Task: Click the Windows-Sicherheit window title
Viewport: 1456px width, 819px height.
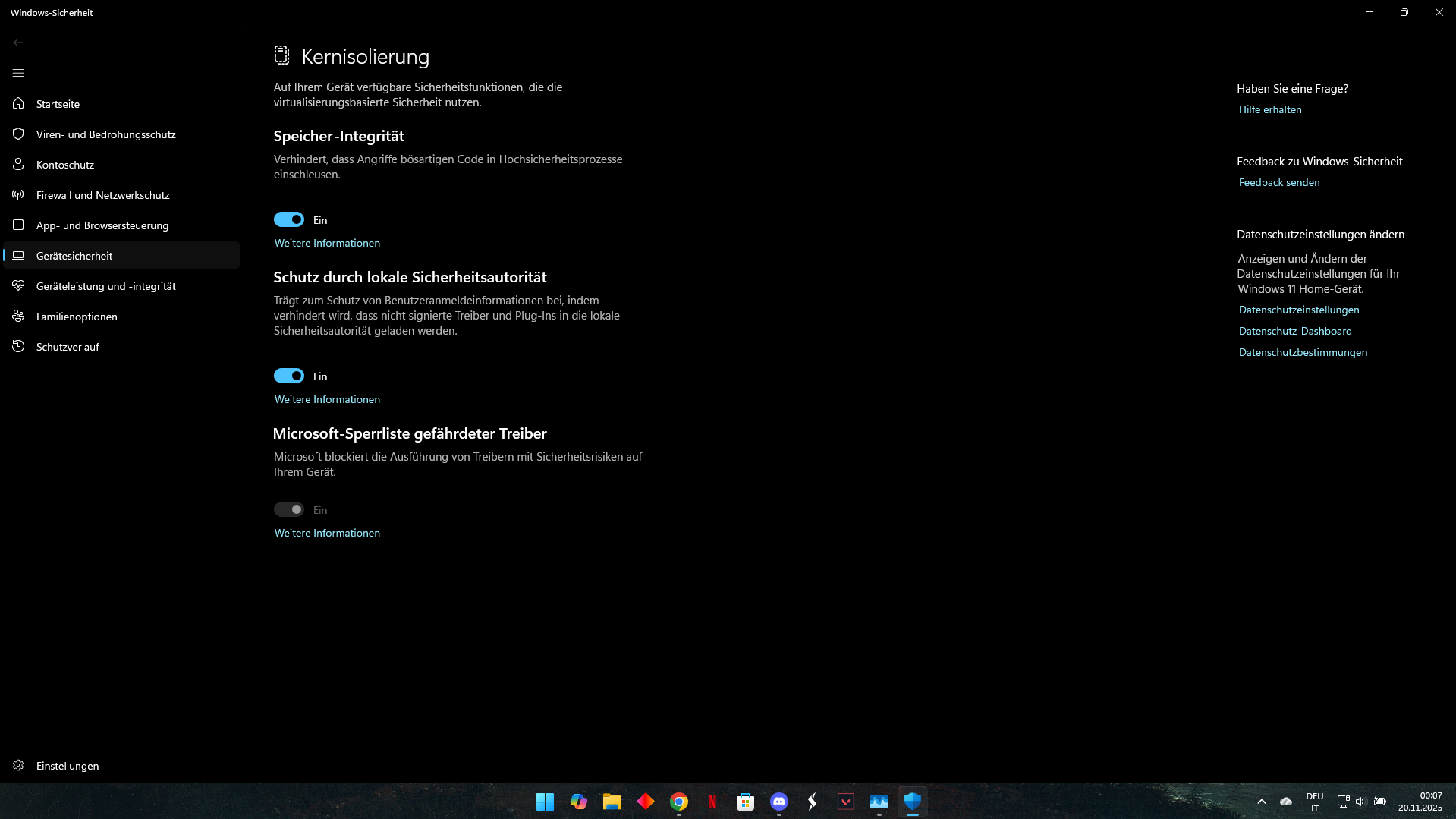Action: (x=52, y=13)
